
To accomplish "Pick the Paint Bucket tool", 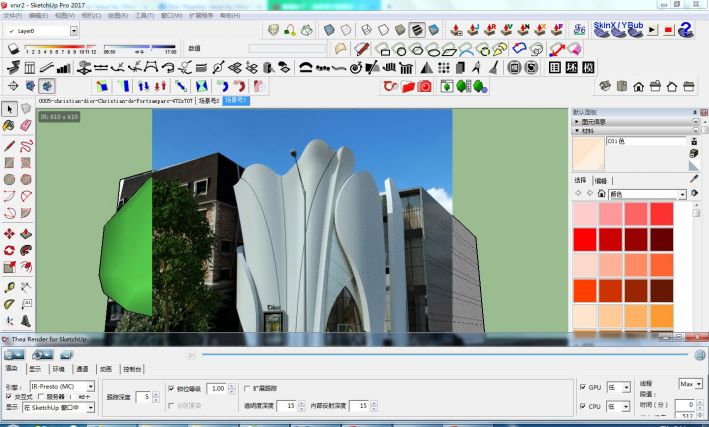I will (9, 125).
